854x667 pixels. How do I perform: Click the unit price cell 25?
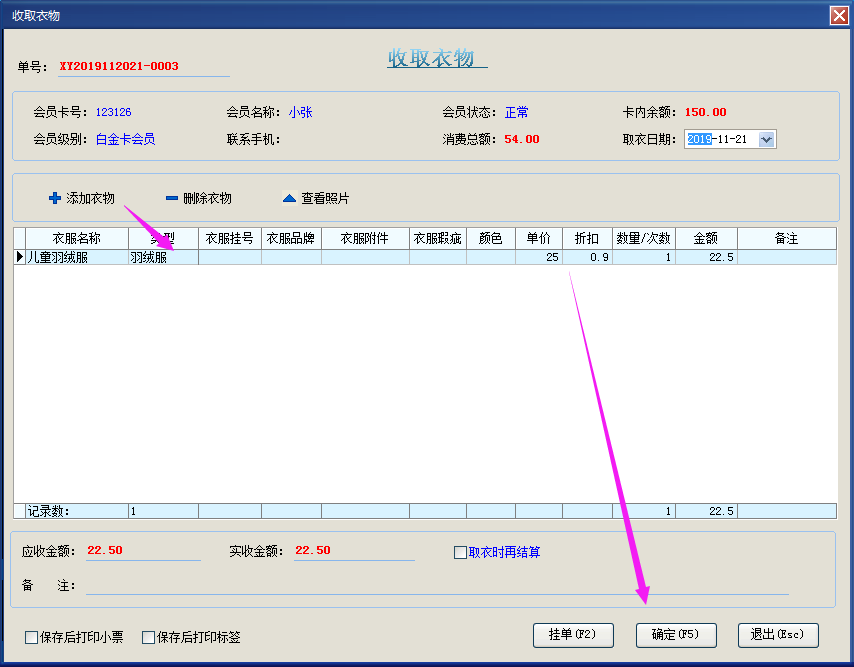[x=539, y=257]
